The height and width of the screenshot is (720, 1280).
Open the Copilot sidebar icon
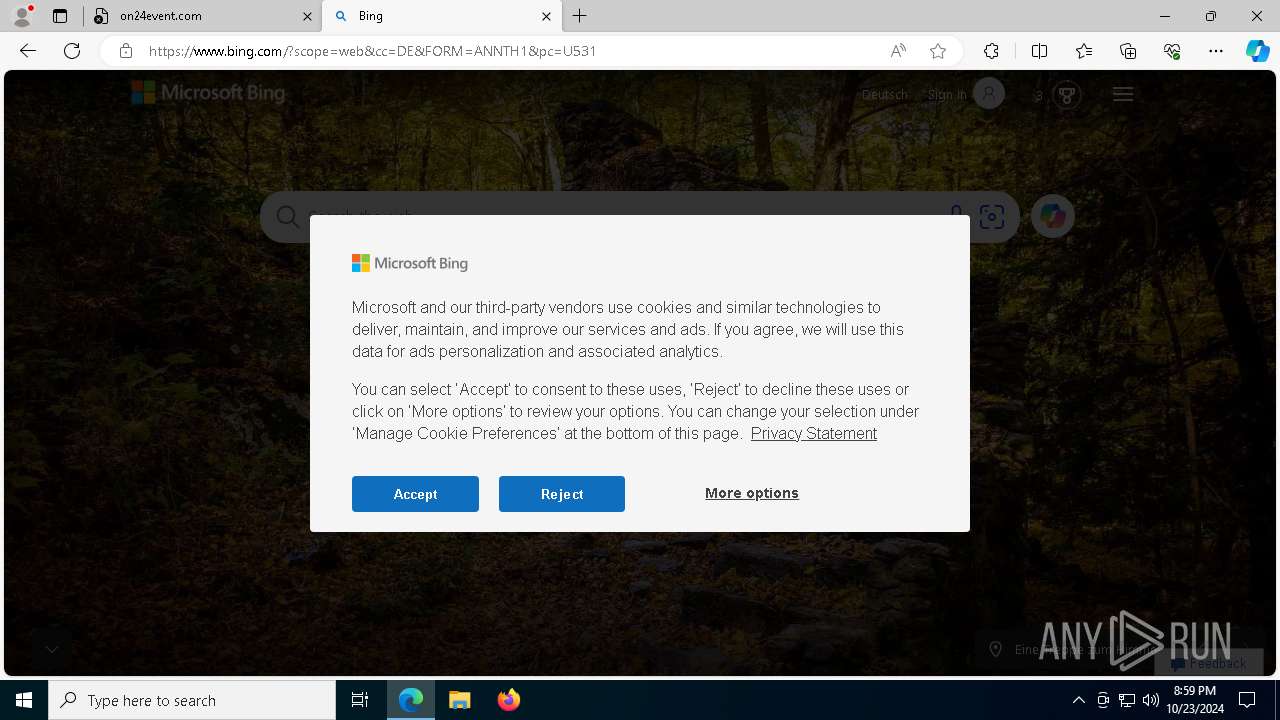(1257, 51)
